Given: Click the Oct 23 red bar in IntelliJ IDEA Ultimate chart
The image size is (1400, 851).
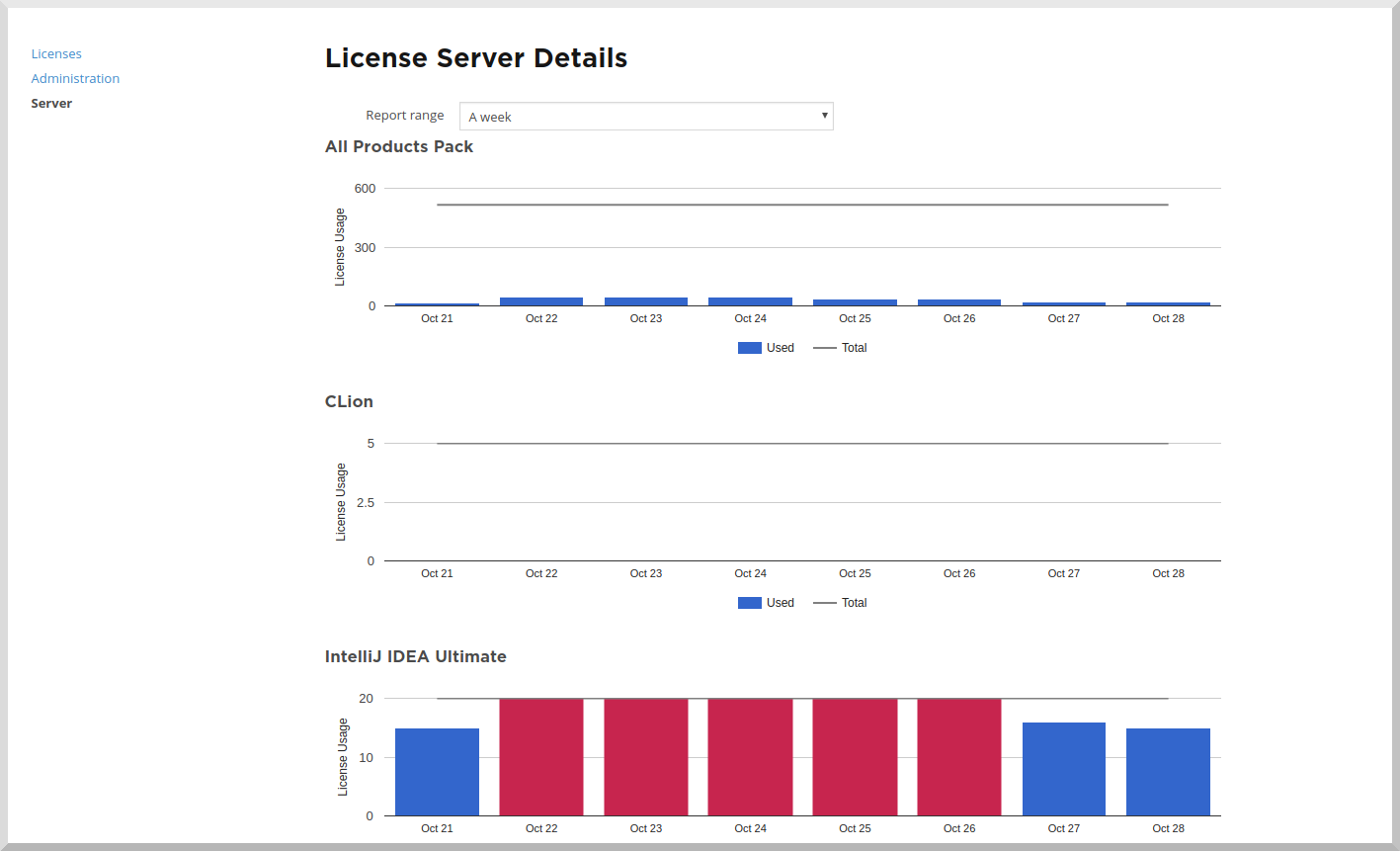Looking at the screenshot, I should 646,757.
